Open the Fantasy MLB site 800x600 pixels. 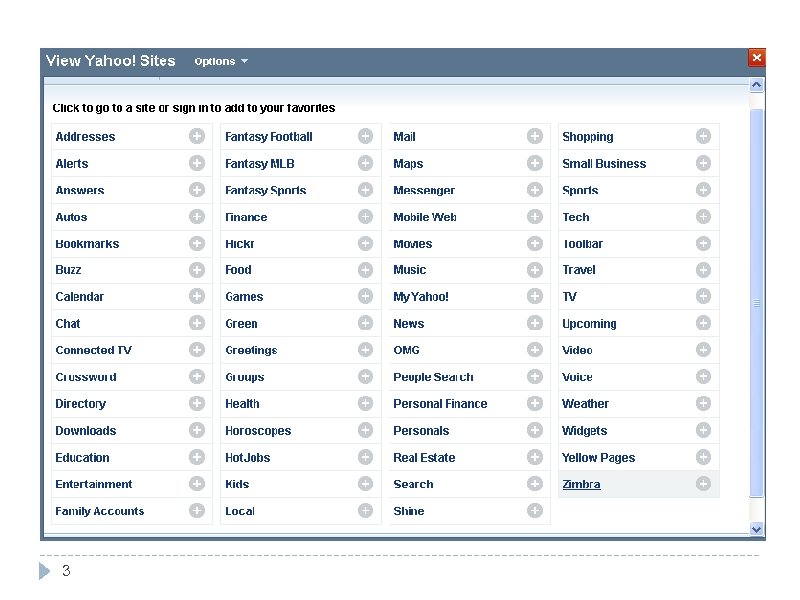point(260,164)
